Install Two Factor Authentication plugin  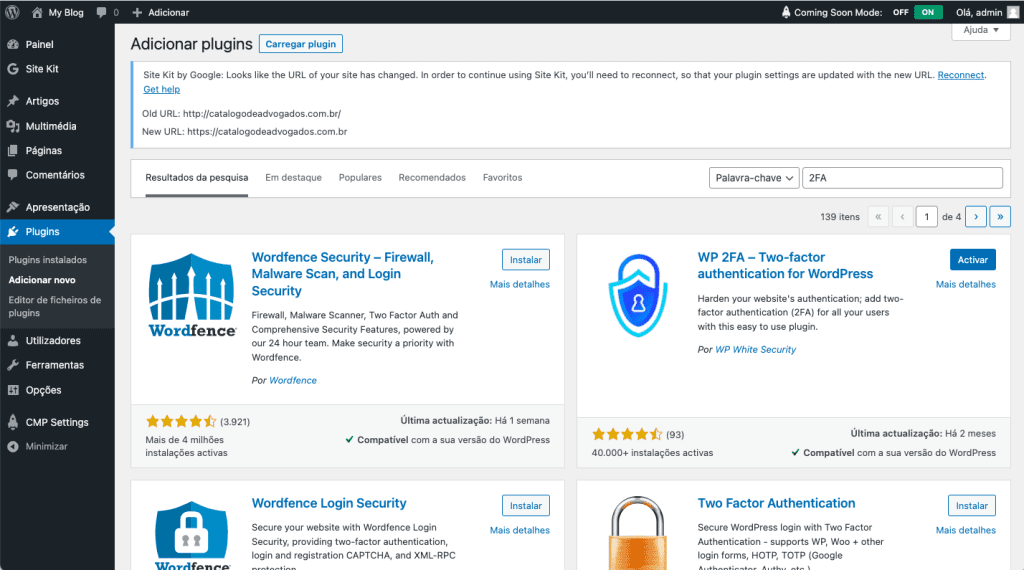(972, 505)
